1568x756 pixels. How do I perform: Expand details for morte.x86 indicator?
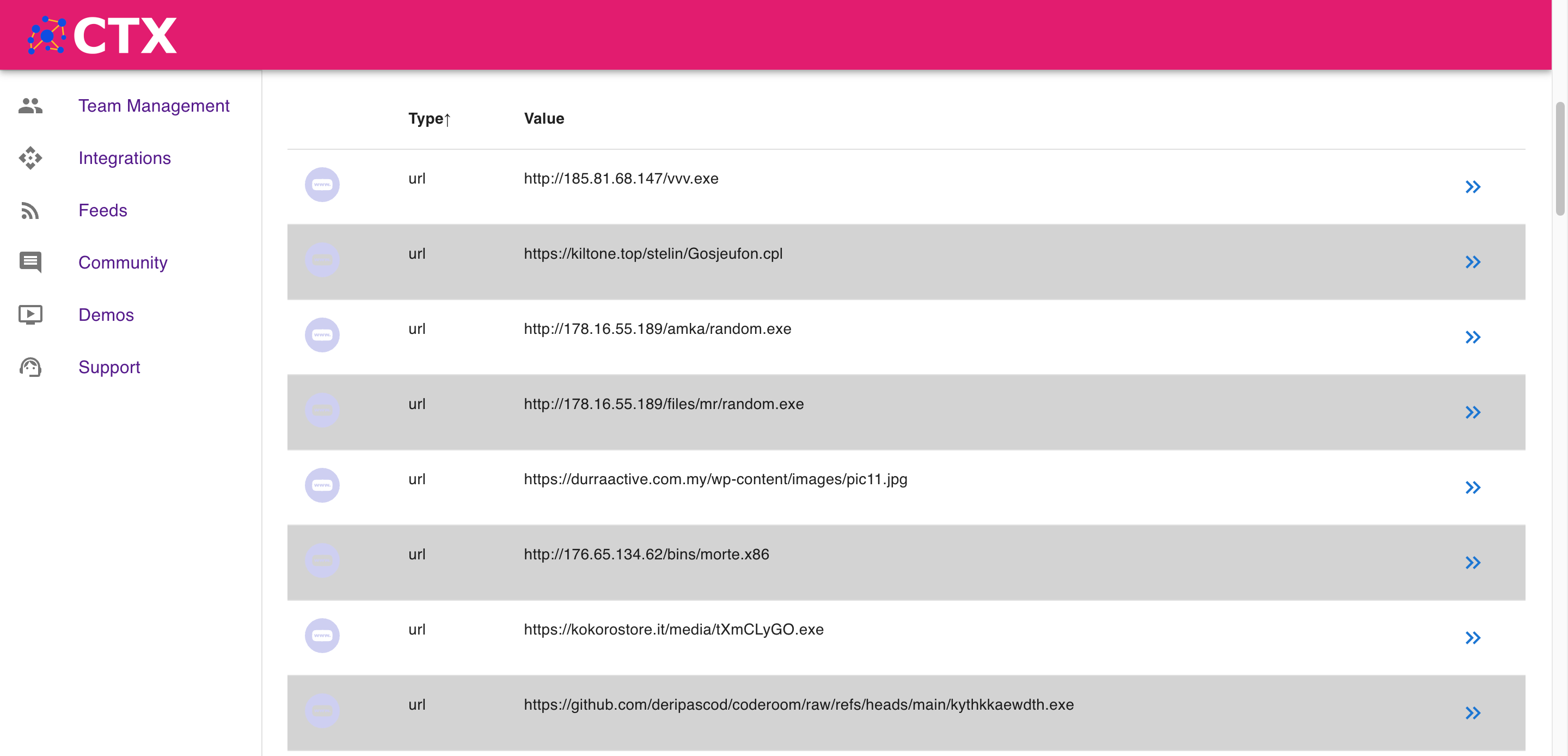(x=1474, y=562)
